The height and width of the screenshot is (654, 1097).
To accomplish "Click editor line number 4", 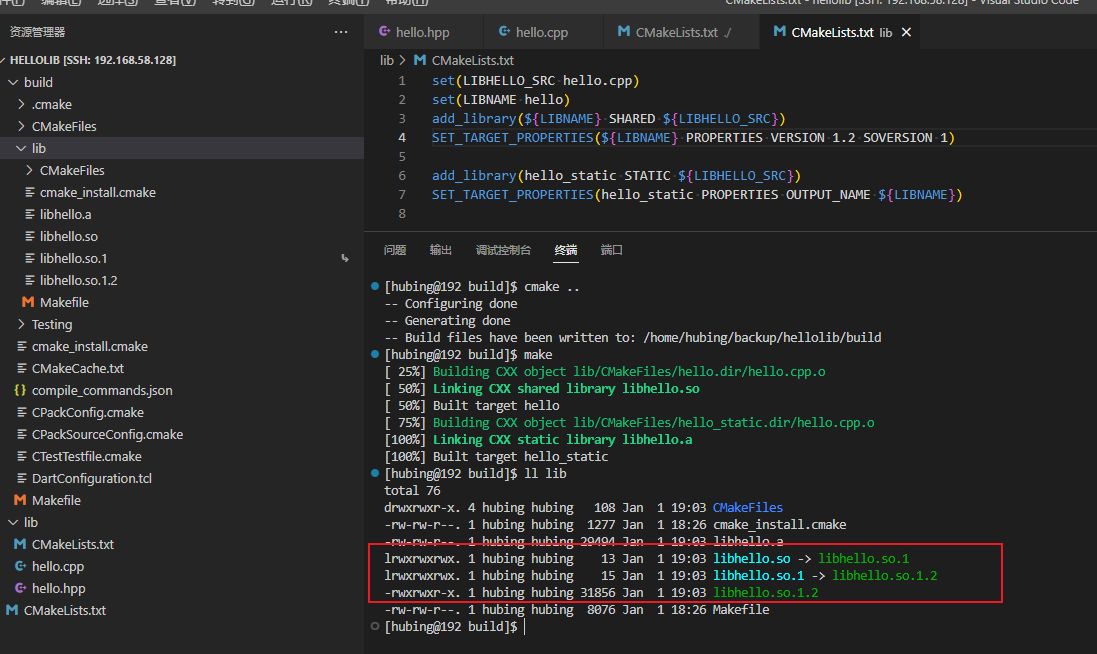I will 402,138.
